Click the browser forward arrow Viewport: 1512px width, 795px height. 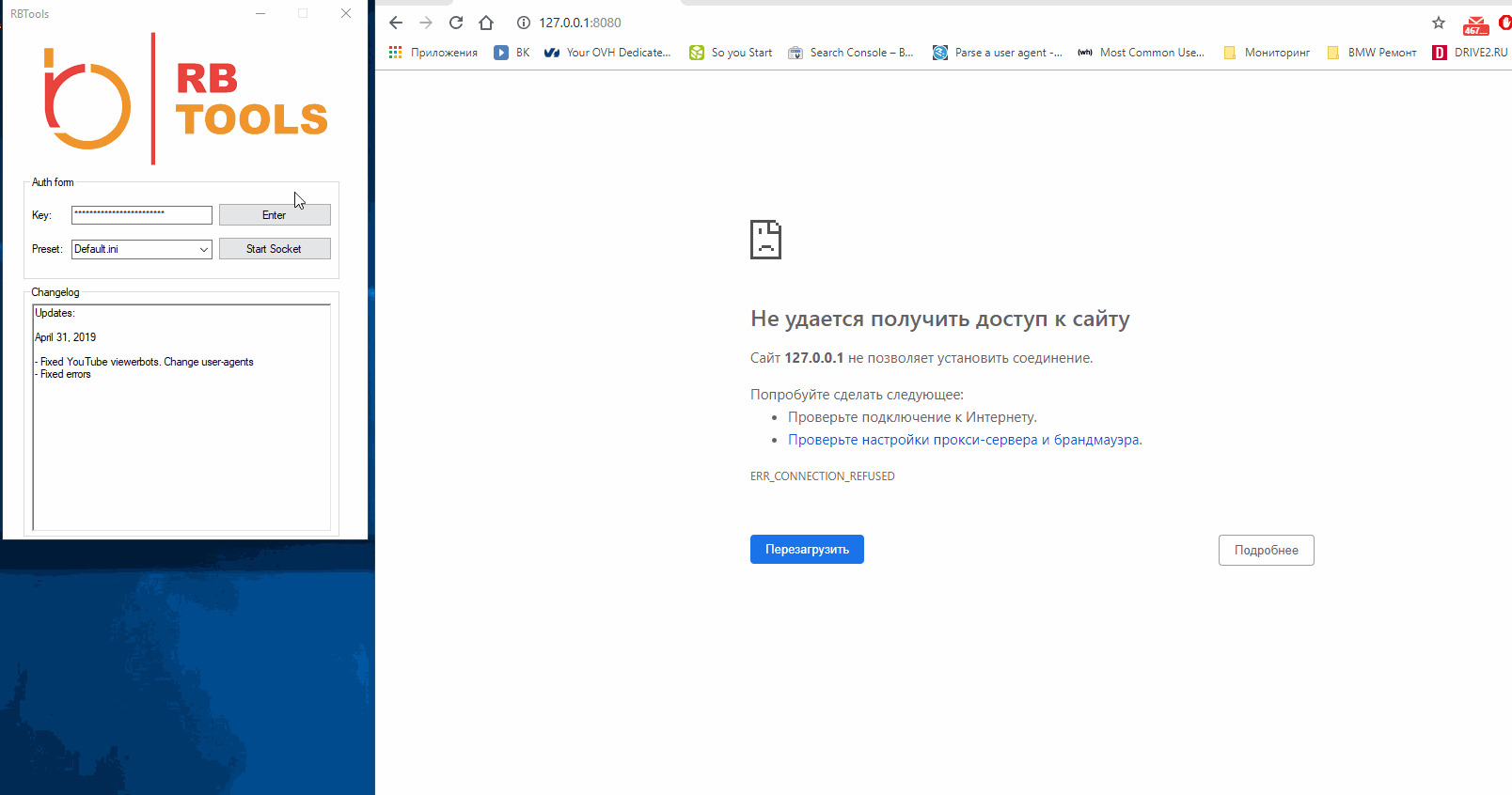426,23
